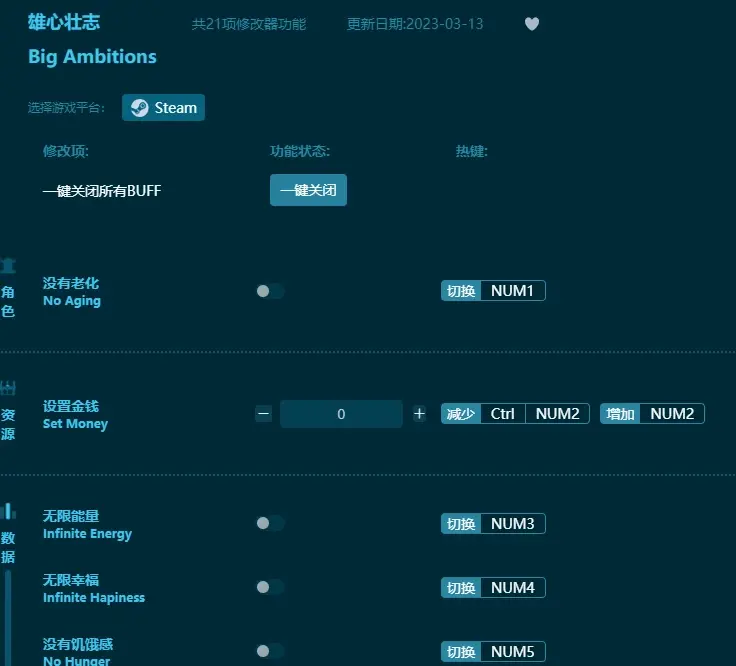Click the 切换 label beside NUM1
This screenshot has height=666, width=736.
click(461, 291)
